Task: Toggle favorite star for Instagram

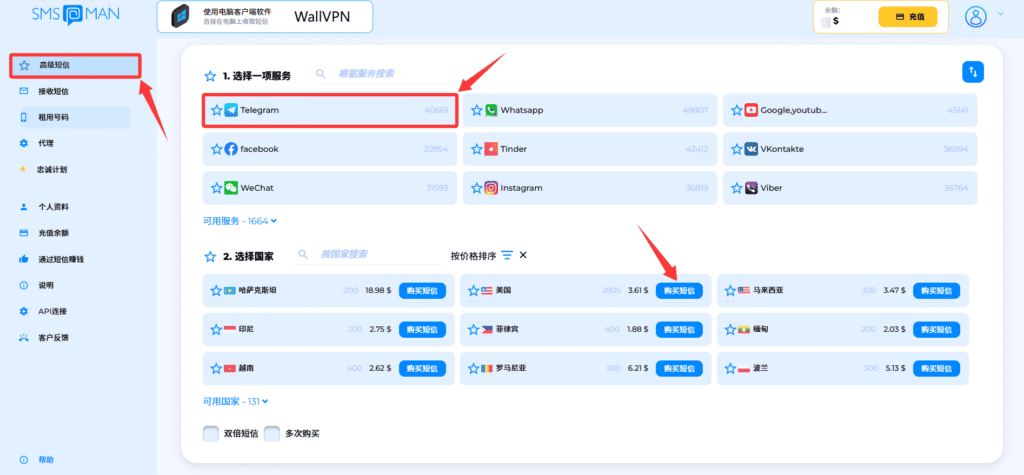Action: pyautogui.click(x=477, y=188)
